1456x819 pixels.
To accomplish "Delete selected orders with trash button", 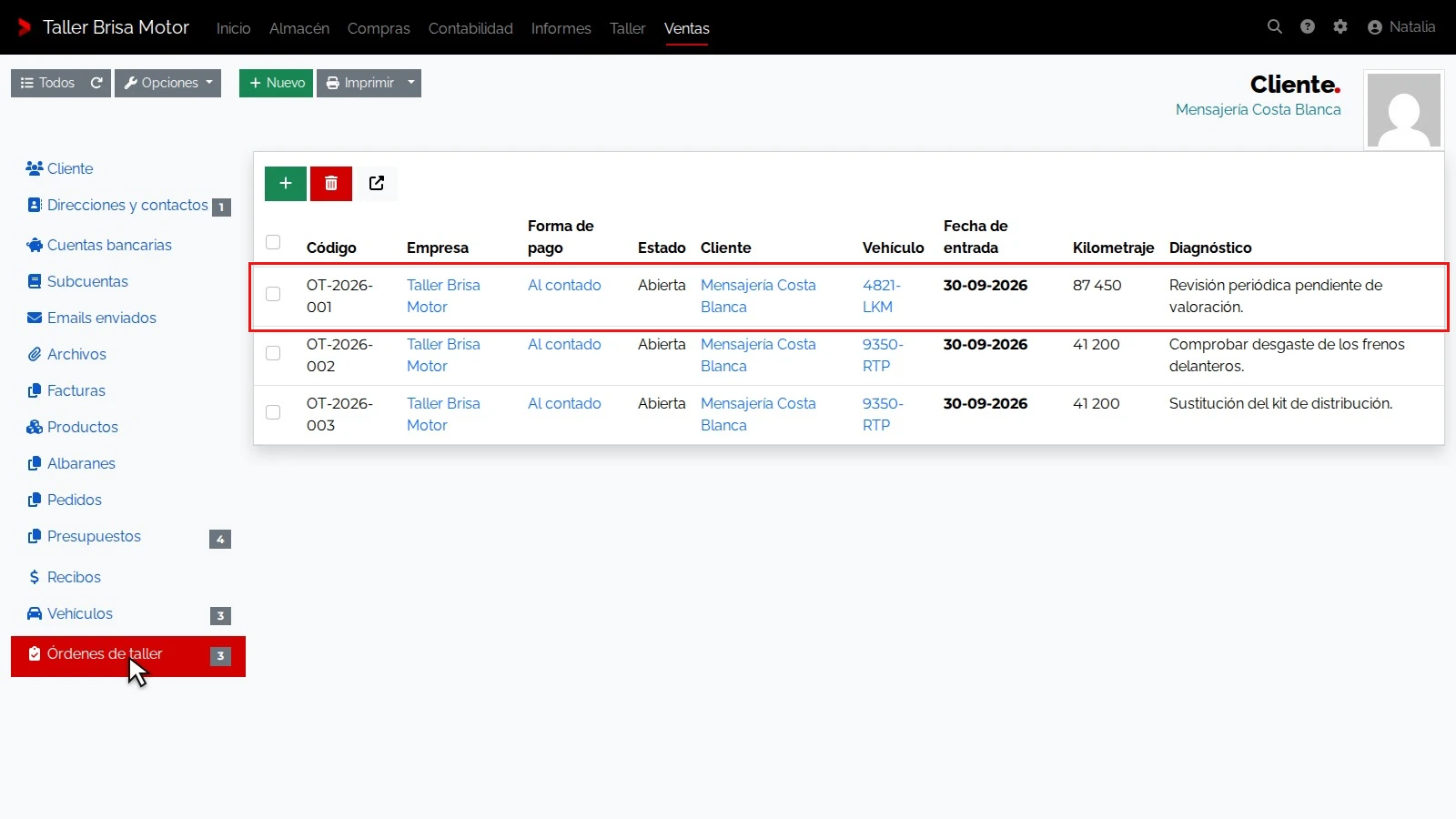I will coord(331,184).
